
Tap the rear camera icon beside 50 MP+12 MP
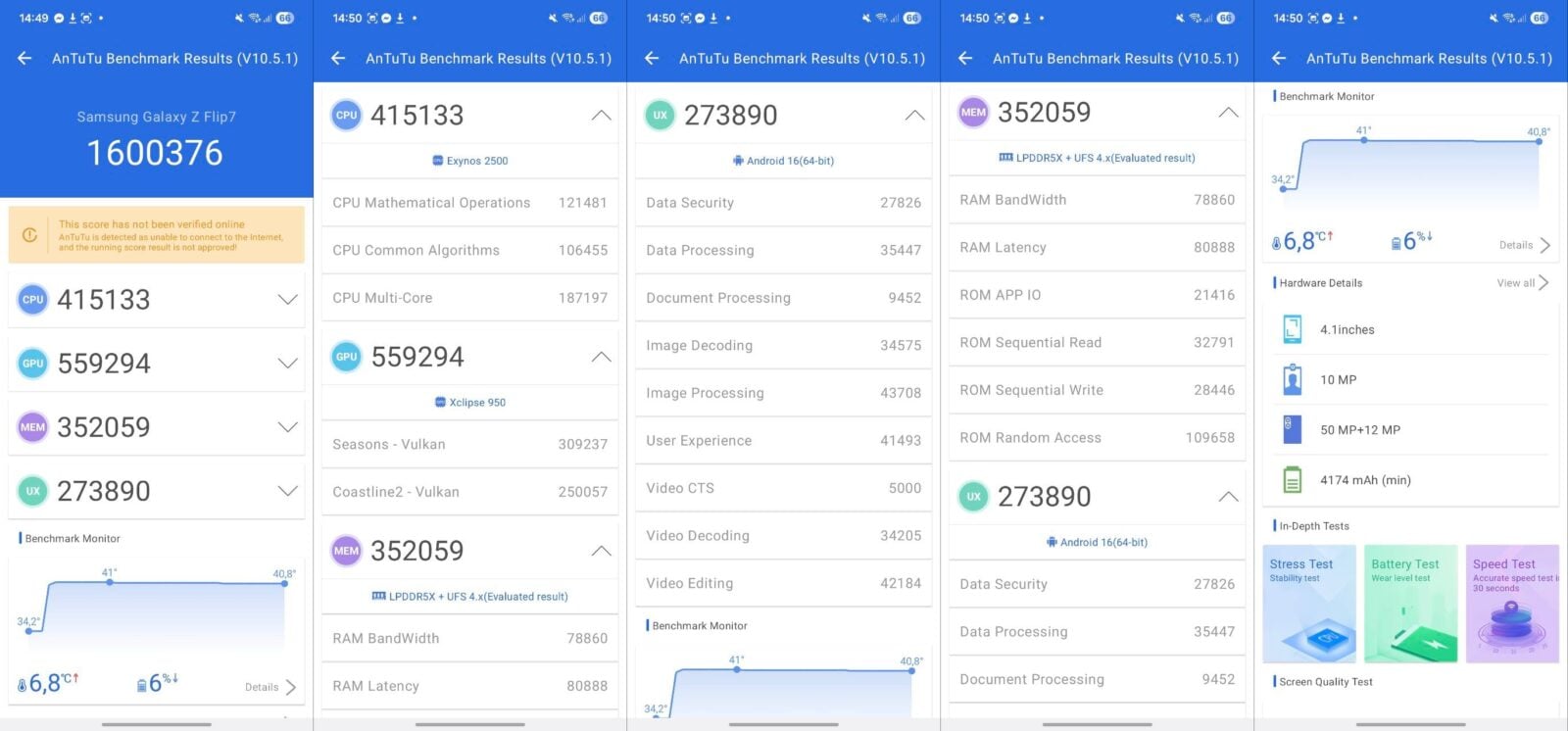click(x=1293, y=429)
